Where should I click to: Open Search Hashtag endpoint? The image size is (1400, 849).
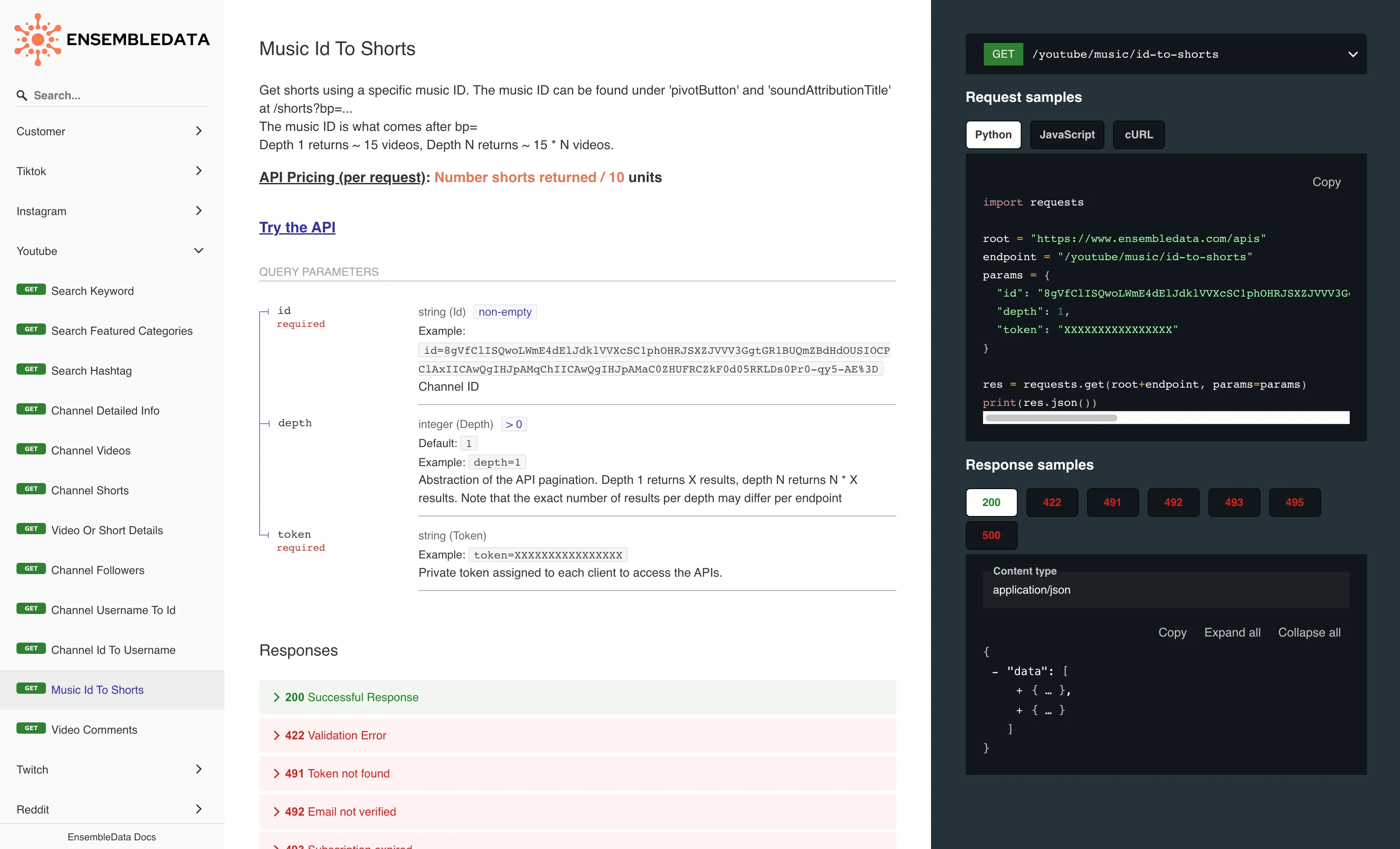(x=112, y=370)
